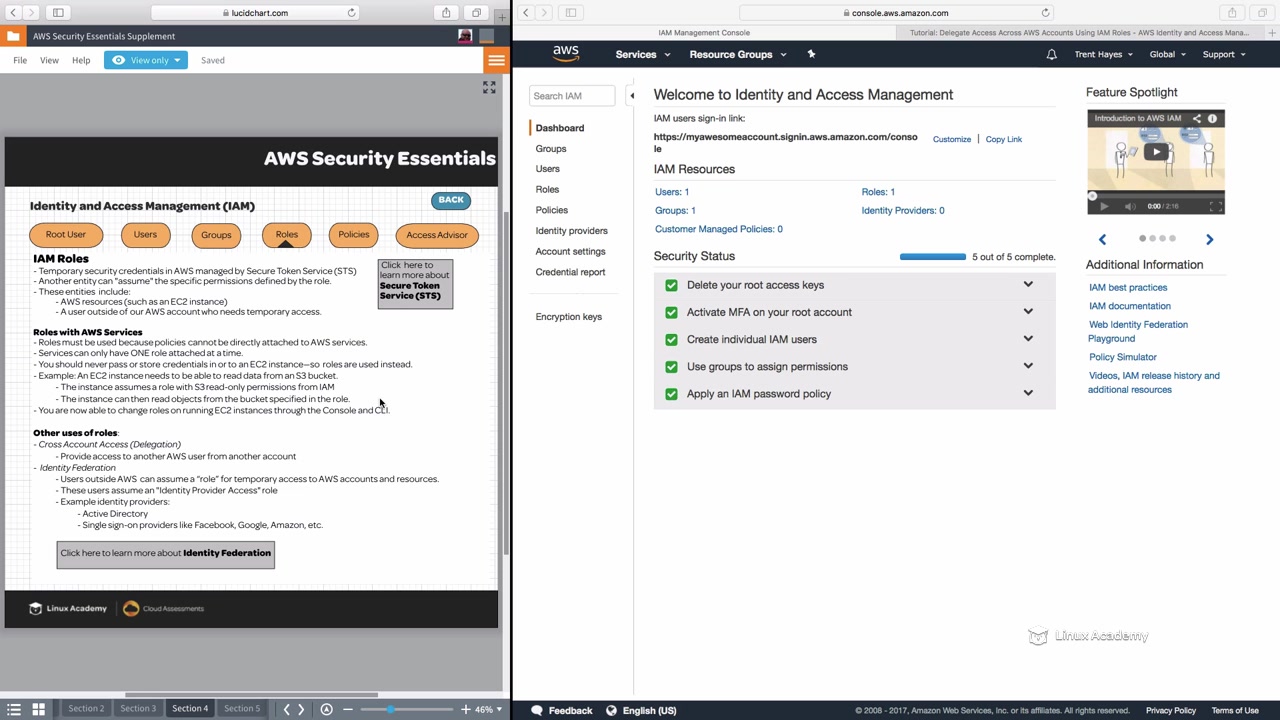Toggle sidebar in the lucidchart.com Safari window
This screenshot has height=720, width=1280.
[58, 13]
